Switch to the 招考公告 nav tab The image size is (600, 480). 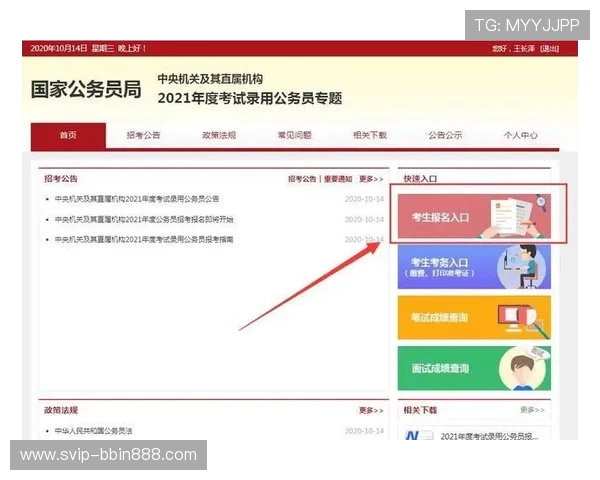click(x=143, y=135)
